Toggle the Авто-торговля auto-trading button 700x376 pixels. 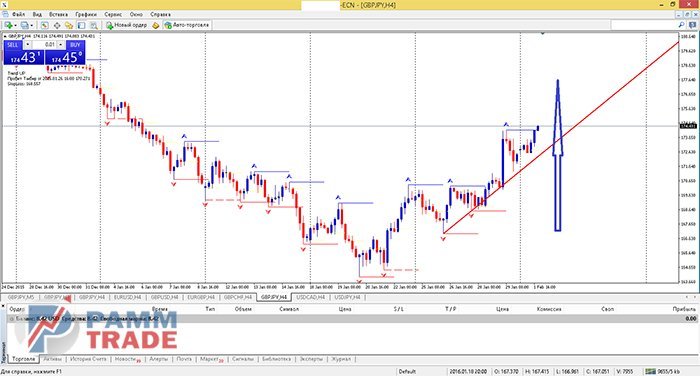click(187, 25)
